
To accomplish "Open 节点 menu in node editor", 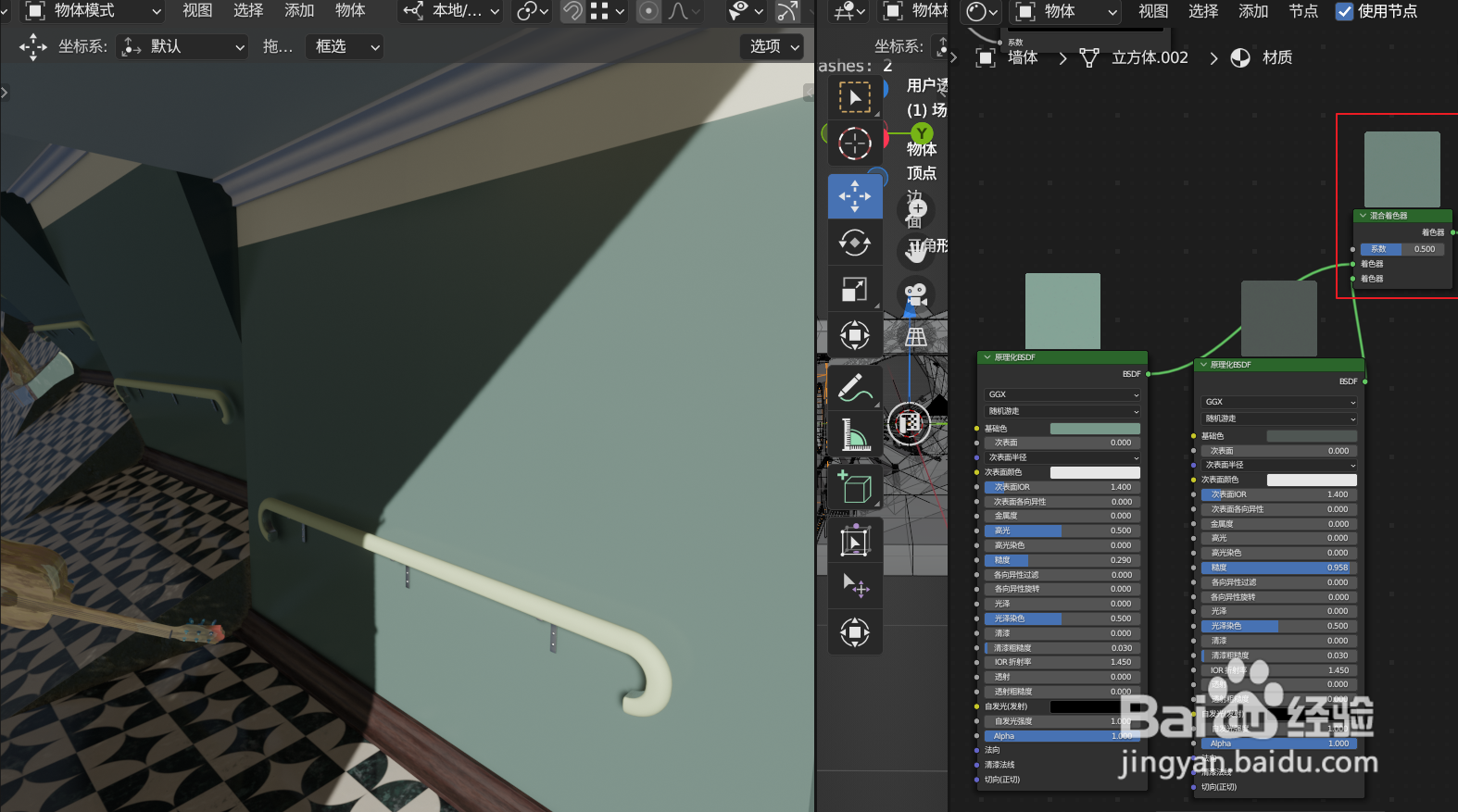I will [1303, 11].
